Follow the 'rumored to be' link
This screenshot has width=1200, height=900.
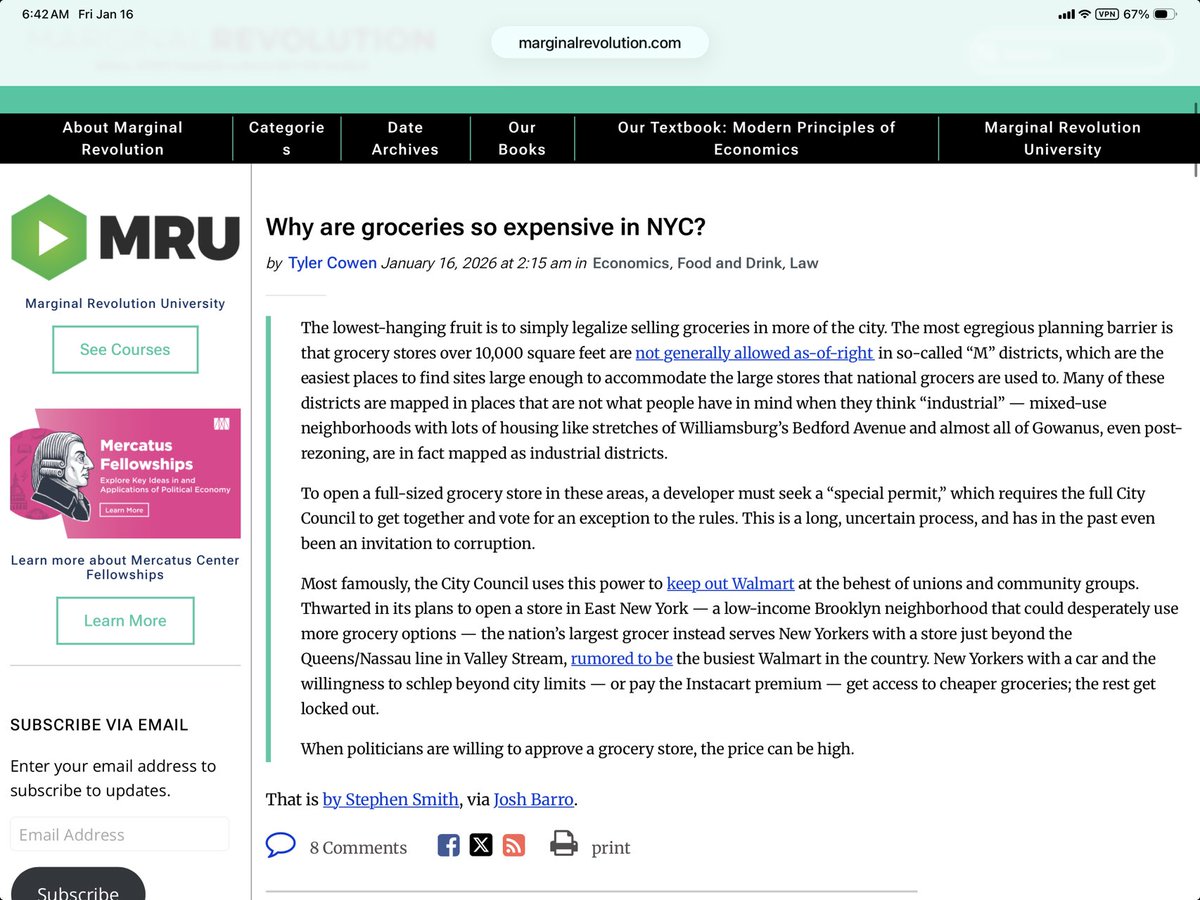[x=621, y=659]
